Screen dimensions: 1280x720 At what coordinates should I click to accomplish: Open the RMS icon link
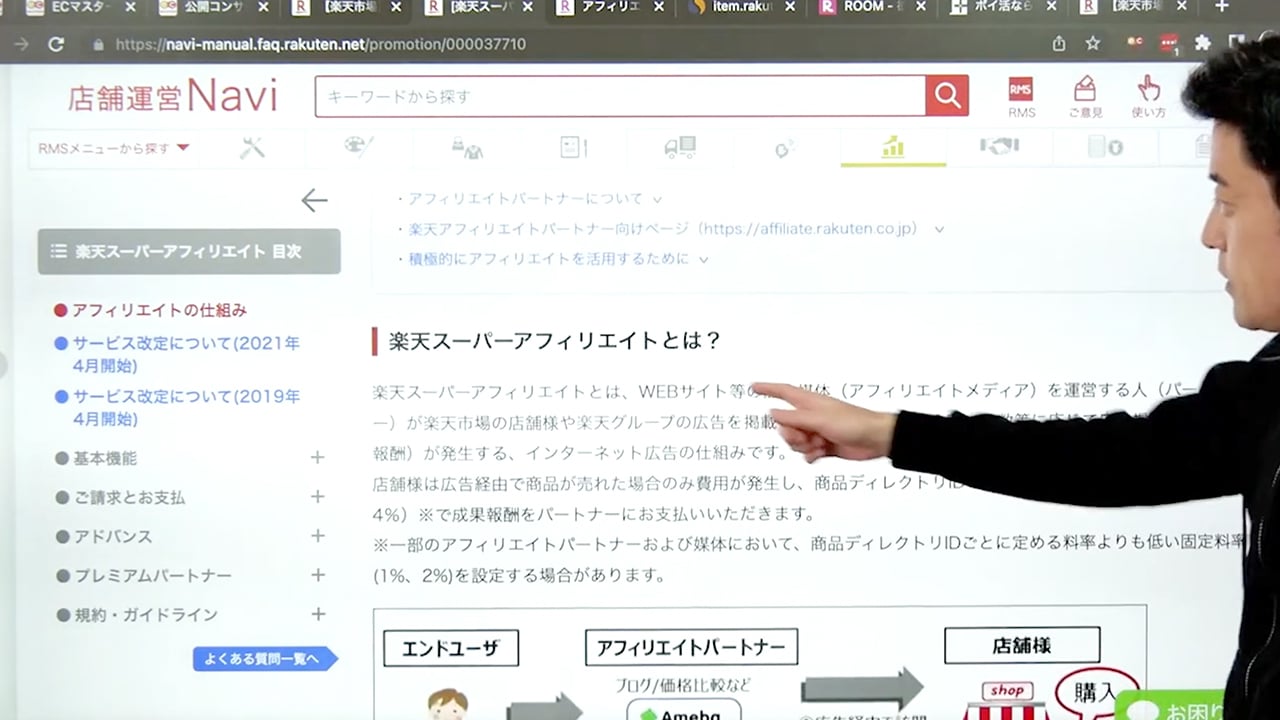1021,96
